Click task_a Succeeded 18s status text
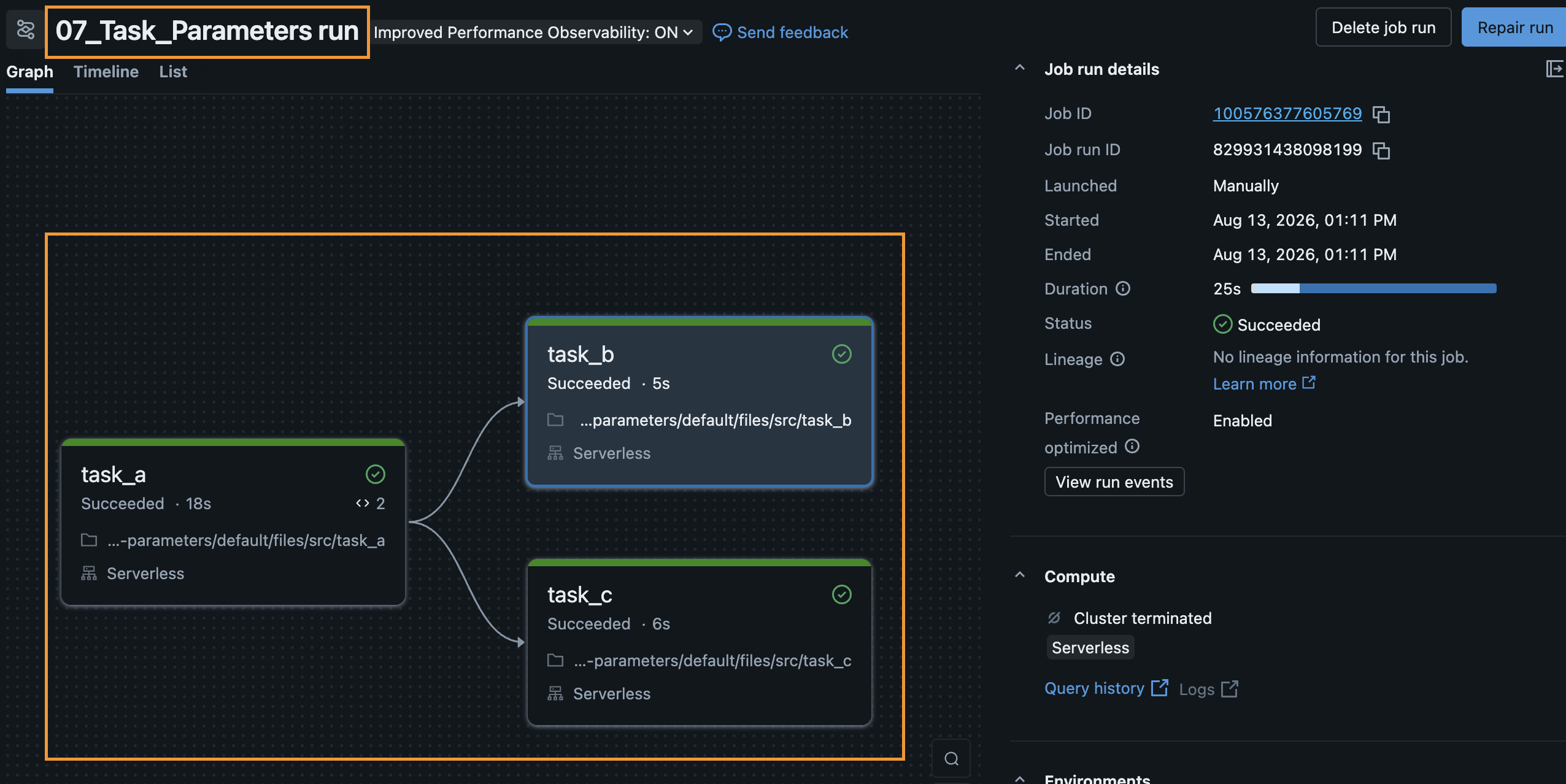This screenshot has width=1566, height=784. [x=146, y=504]
